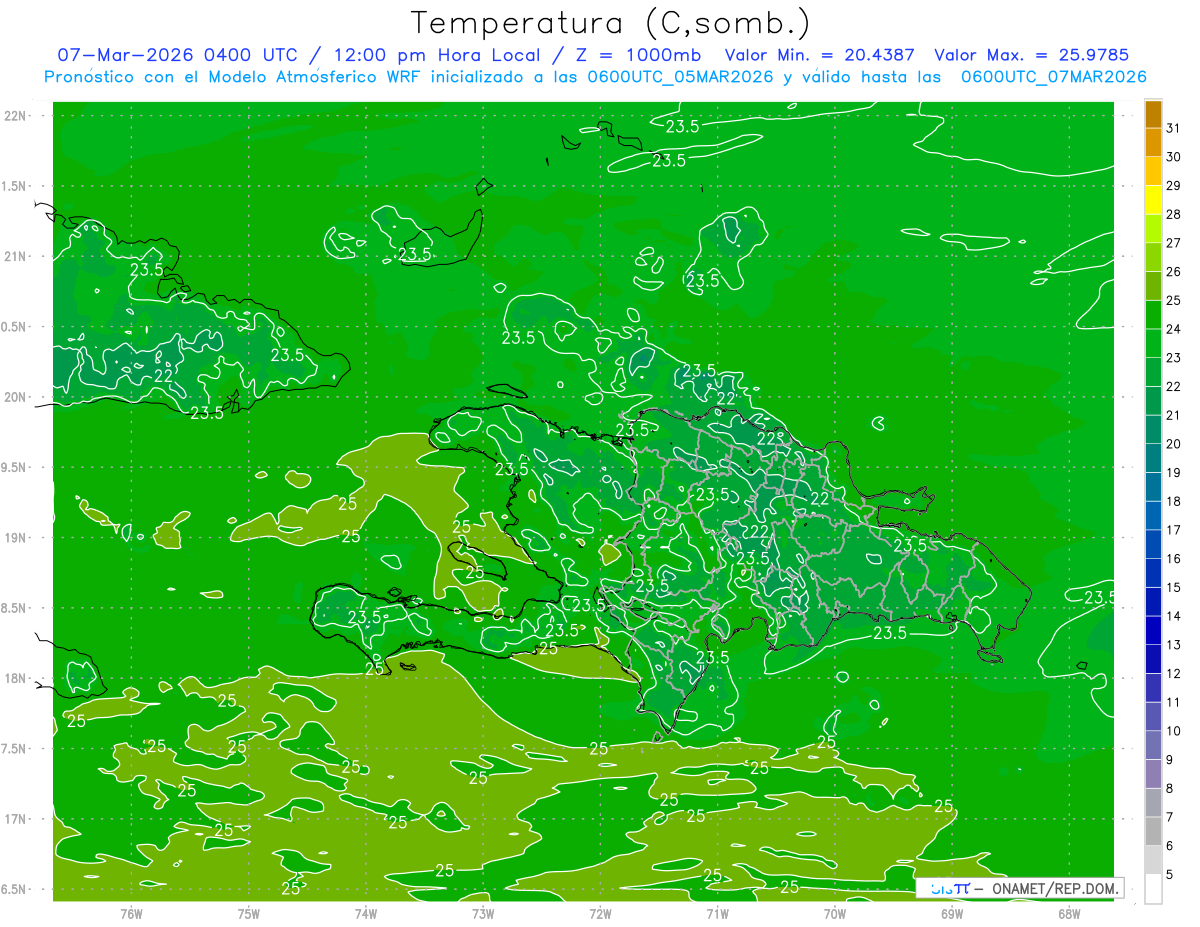Click the '28' color scale label
The image size is (1200, 927).
(1174, 214)
